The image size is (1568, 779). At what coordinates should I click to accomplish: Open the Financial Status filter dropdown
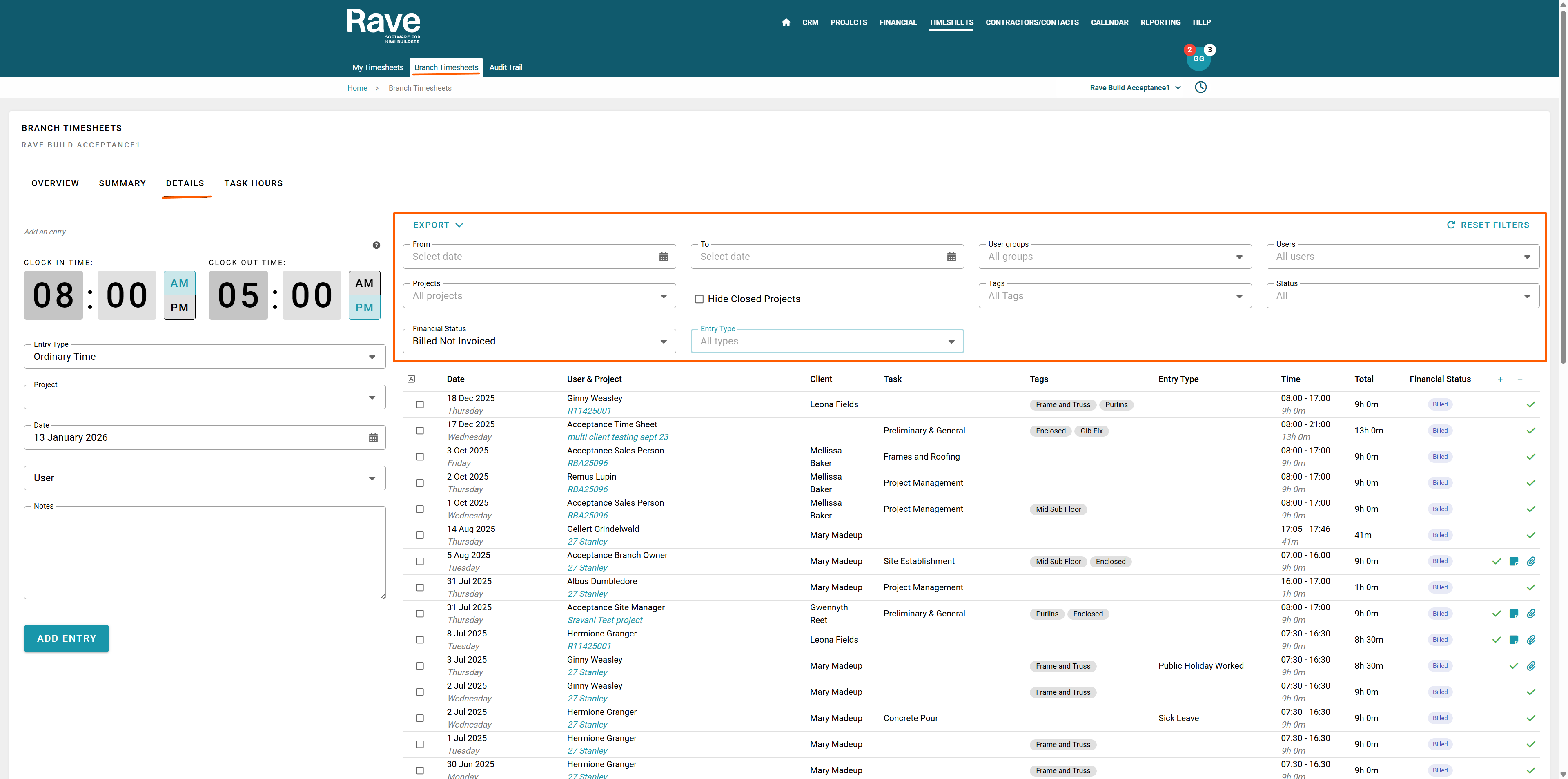[x=539, y=341]
